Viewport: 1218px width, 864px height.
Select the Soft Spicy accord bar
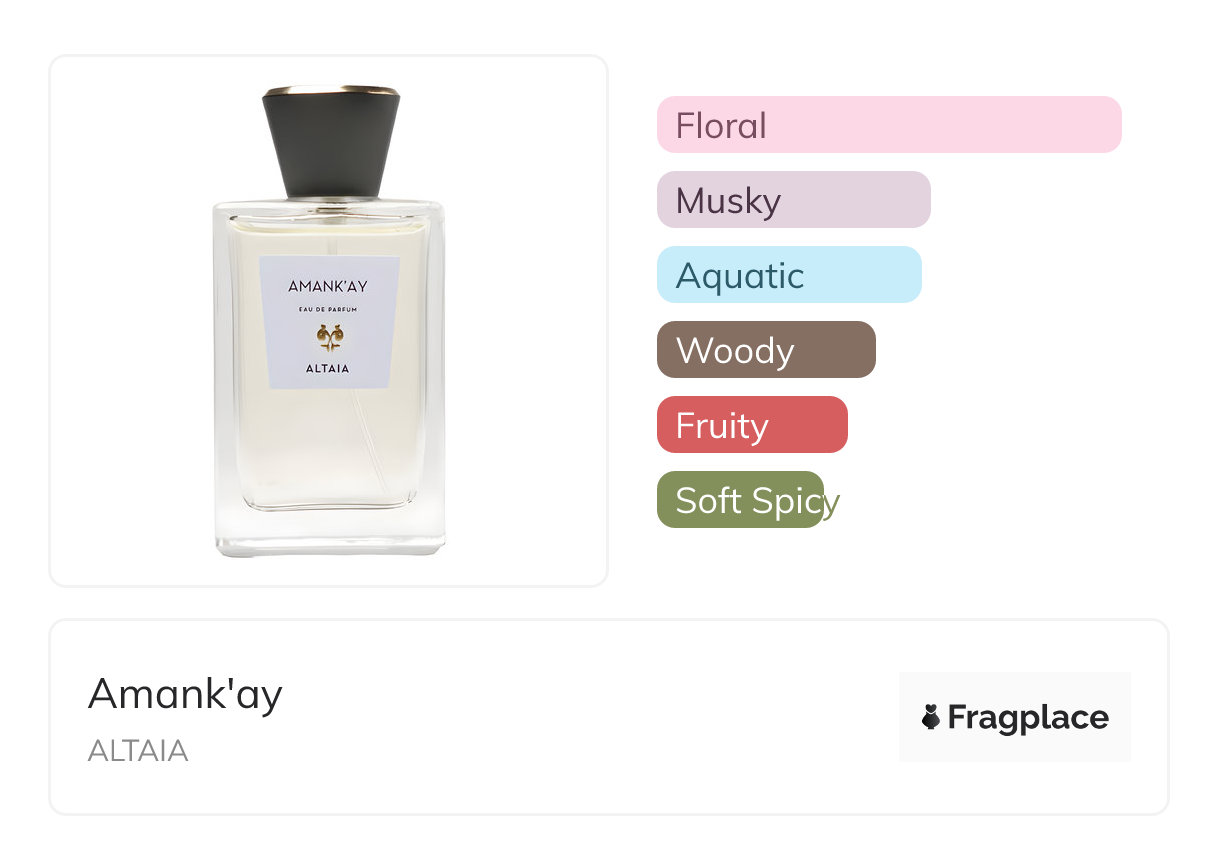click(741, 500)
